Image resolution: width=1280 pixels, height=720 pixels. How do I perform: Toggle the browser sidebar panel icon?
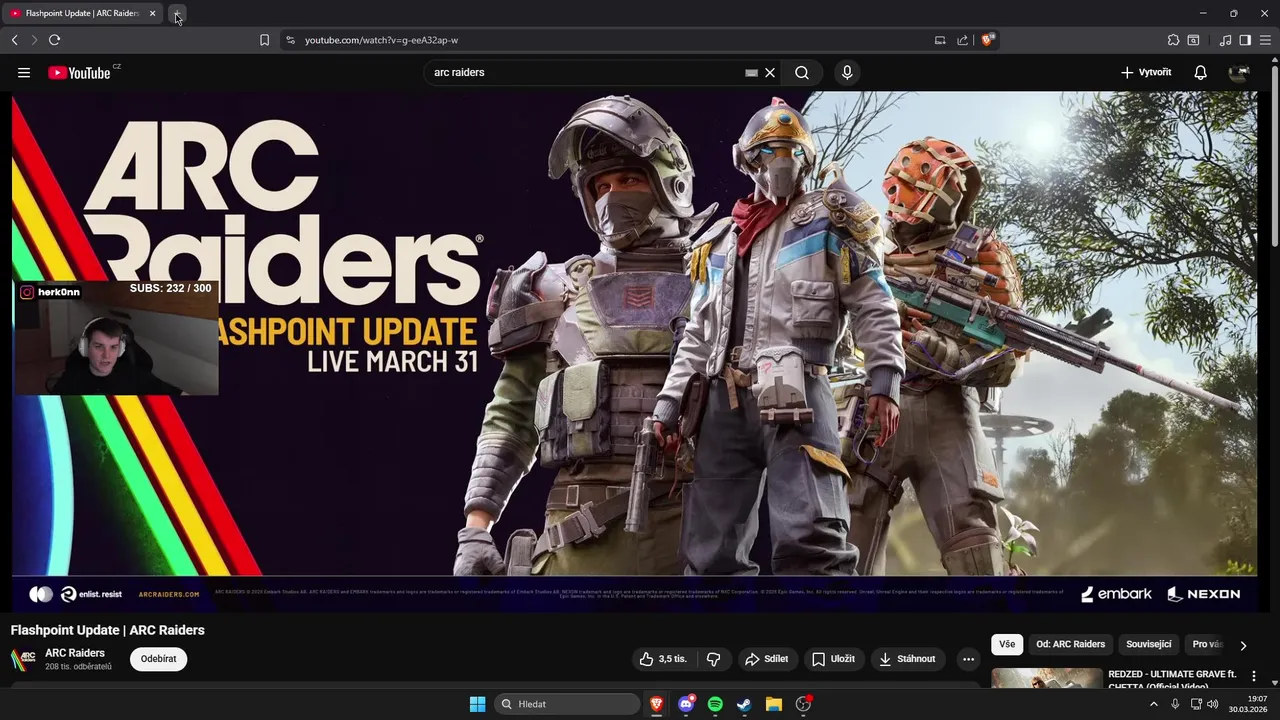(1245, 40)
